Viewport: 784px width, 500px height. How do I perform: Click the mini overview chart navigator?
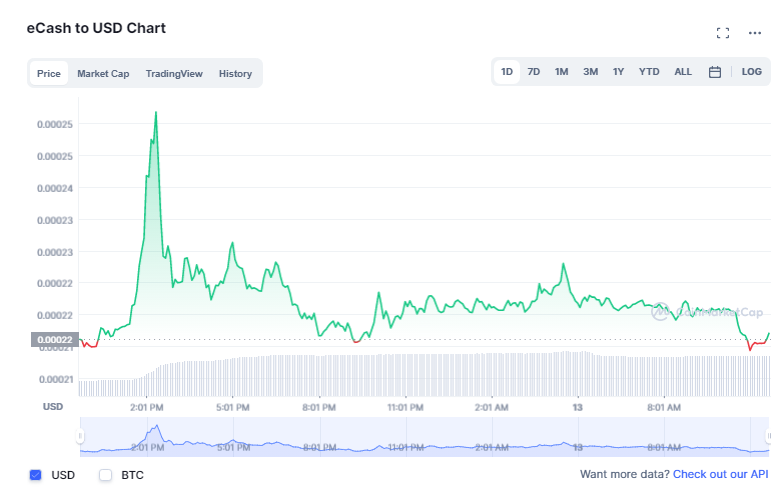tap(424, 436)
